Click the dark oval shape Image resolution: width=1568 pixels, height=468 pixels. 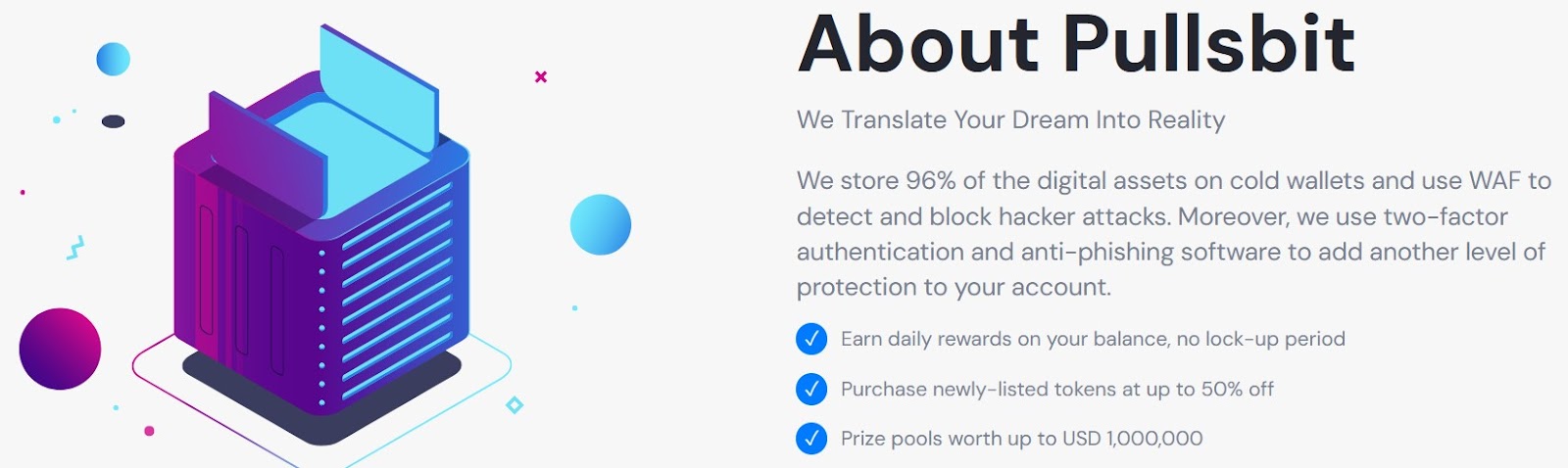point(114,121)
